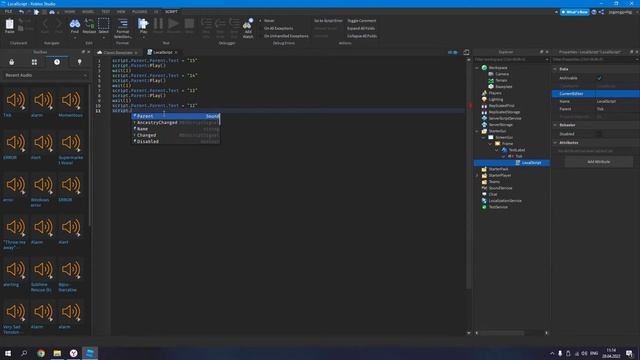The width and height of the screenshot is (640, 360).
Task: Switch to the LocalScript editor tab
Action: pos(162,52)
